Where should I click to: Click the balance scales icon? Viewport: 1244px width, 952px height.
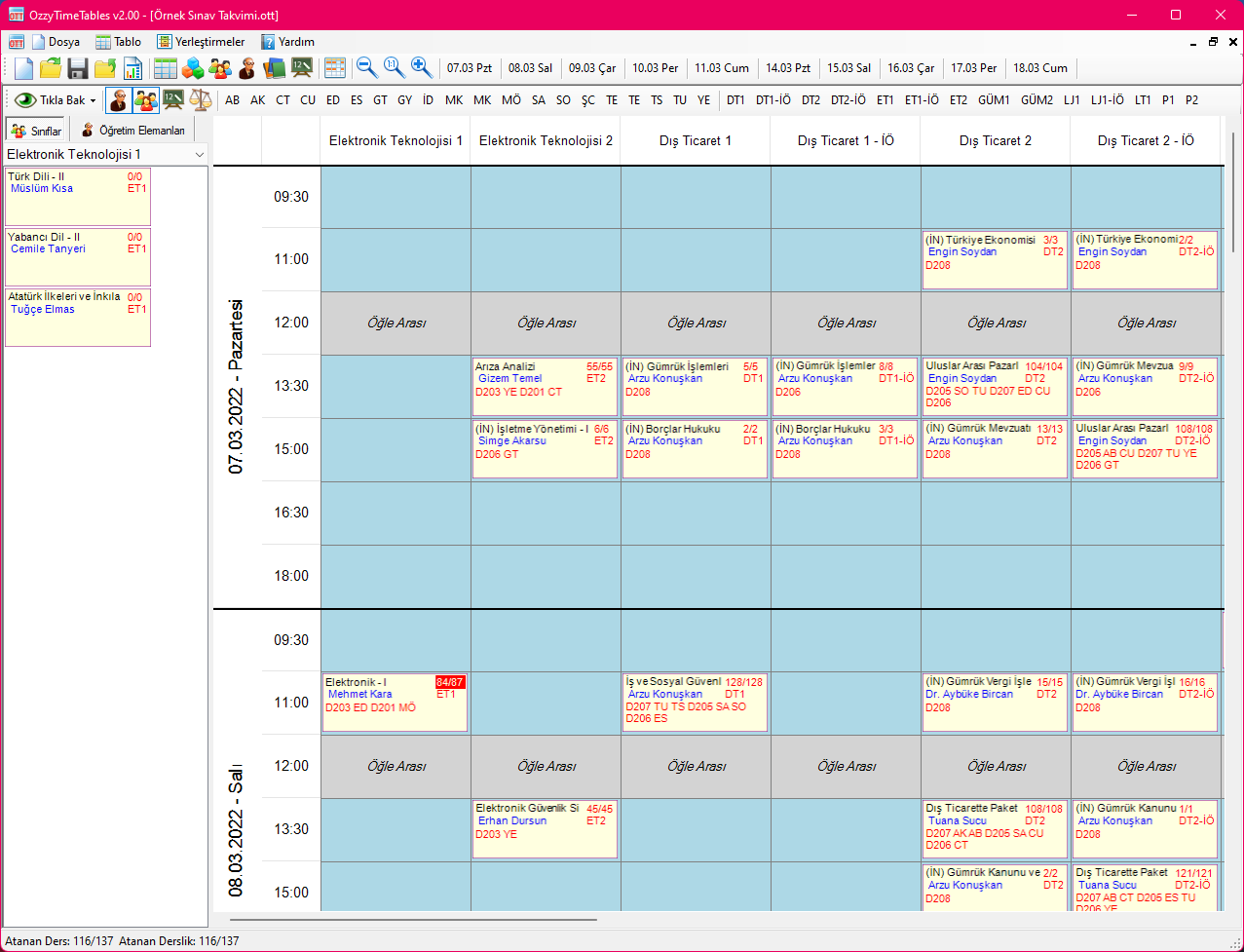click(x=201, y=99)
